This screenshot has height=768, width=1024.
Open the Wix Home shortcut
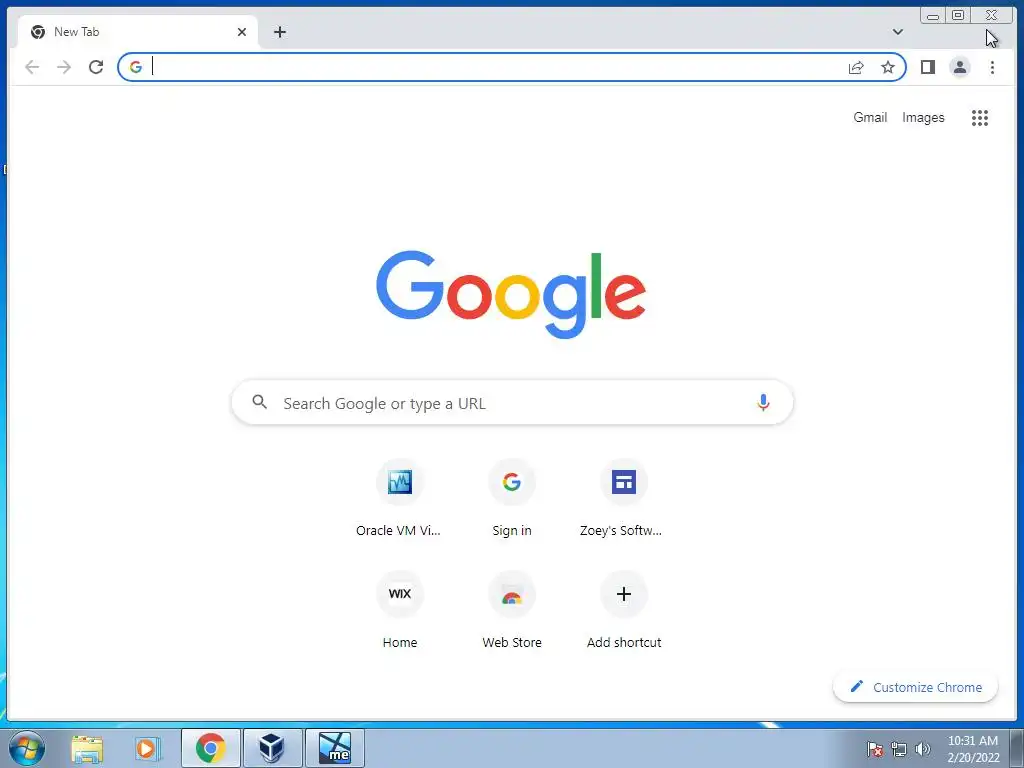click(400, 611)
